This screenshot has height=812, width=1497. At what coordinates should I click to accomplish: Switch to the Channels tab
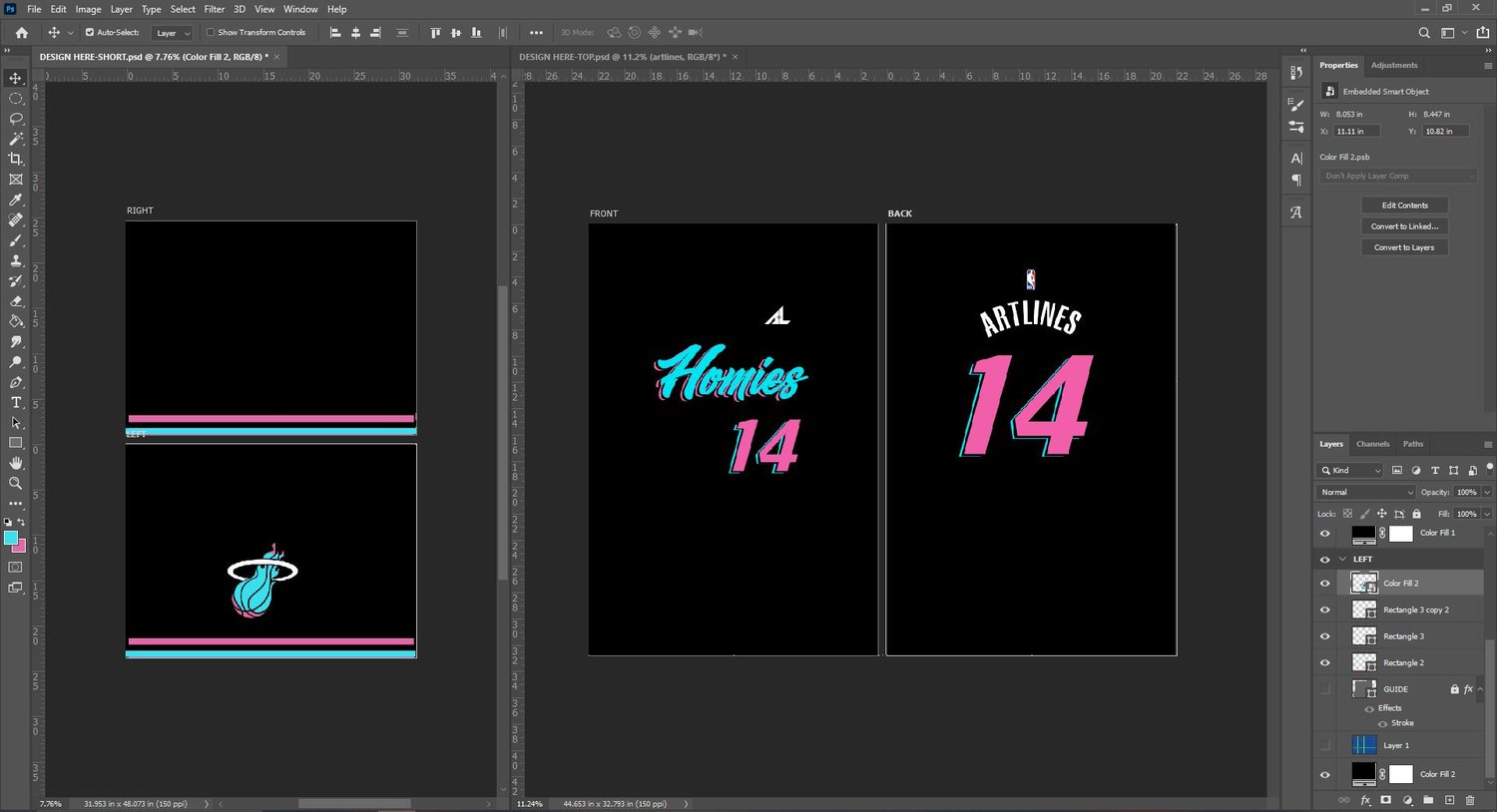click(1372, 444)
